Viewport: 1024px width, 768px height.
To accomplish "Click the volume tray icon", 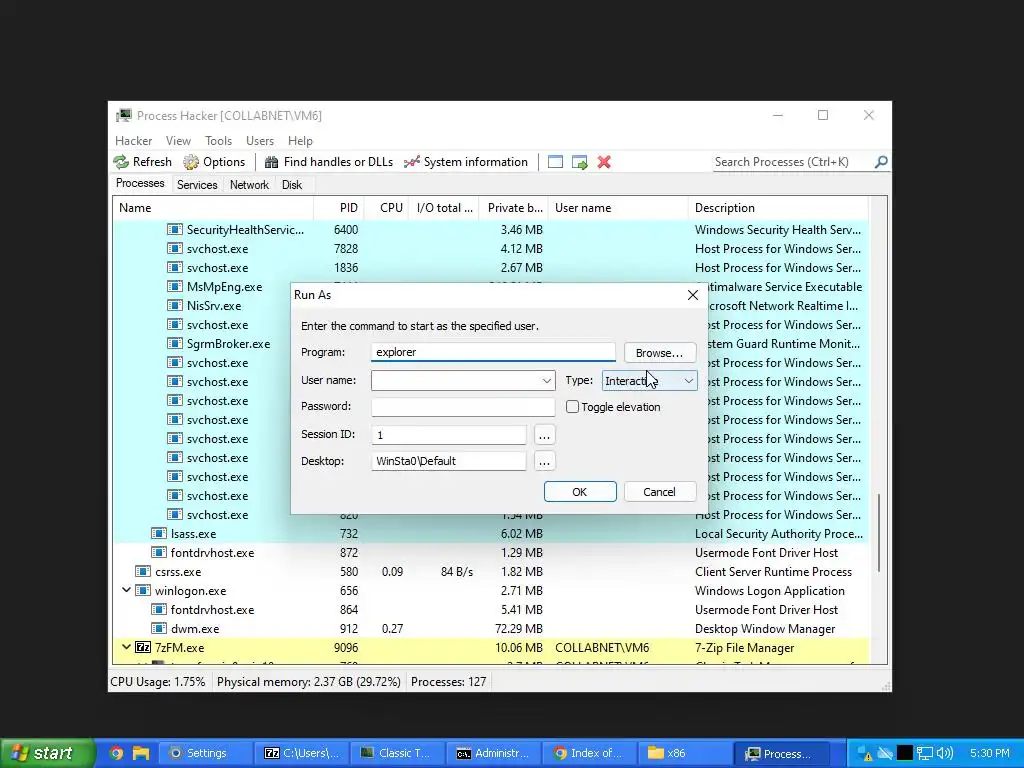I will pos(944,753).
